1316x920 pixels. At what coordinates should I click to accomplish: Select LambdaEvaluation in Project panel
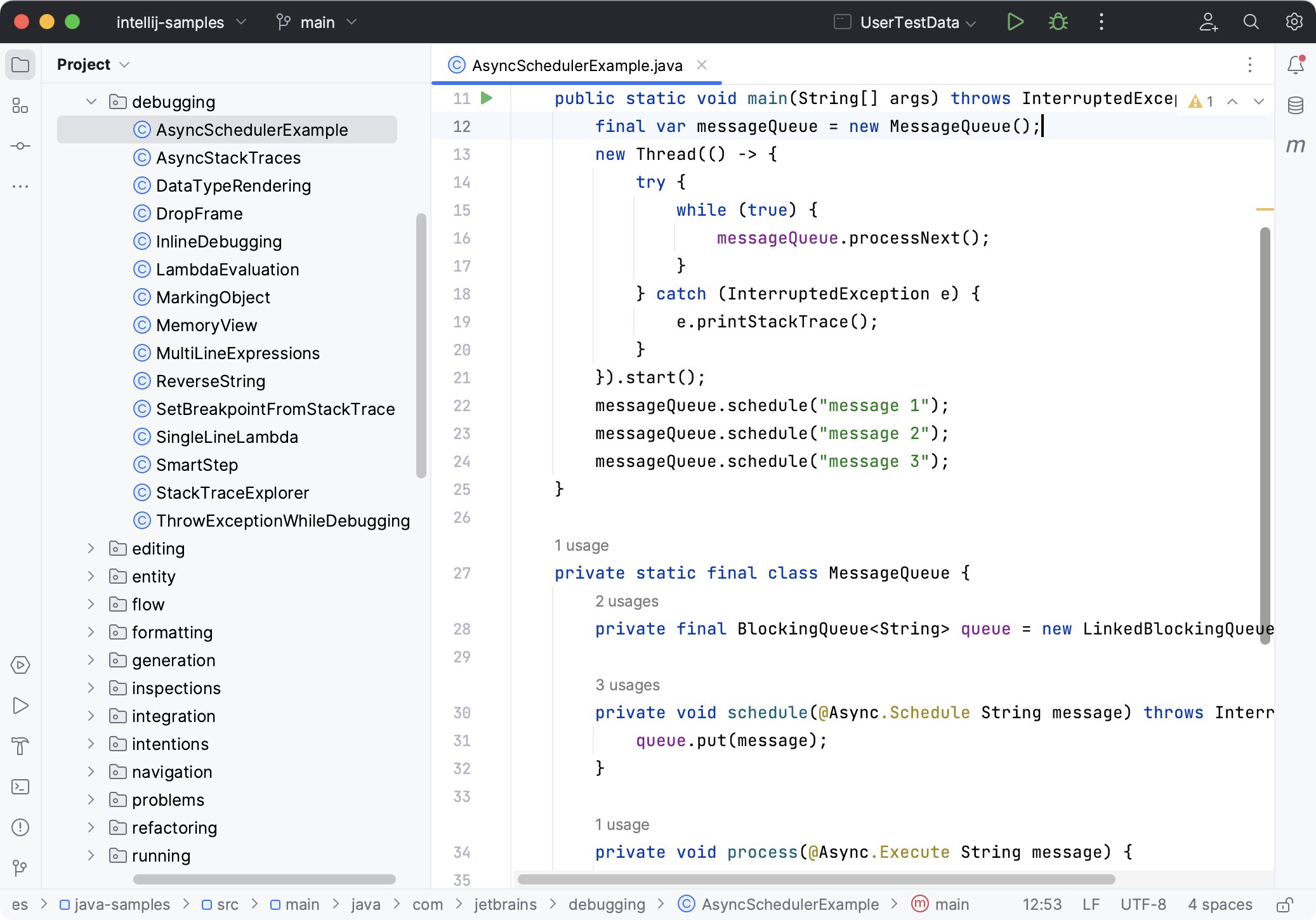point(228,269)
